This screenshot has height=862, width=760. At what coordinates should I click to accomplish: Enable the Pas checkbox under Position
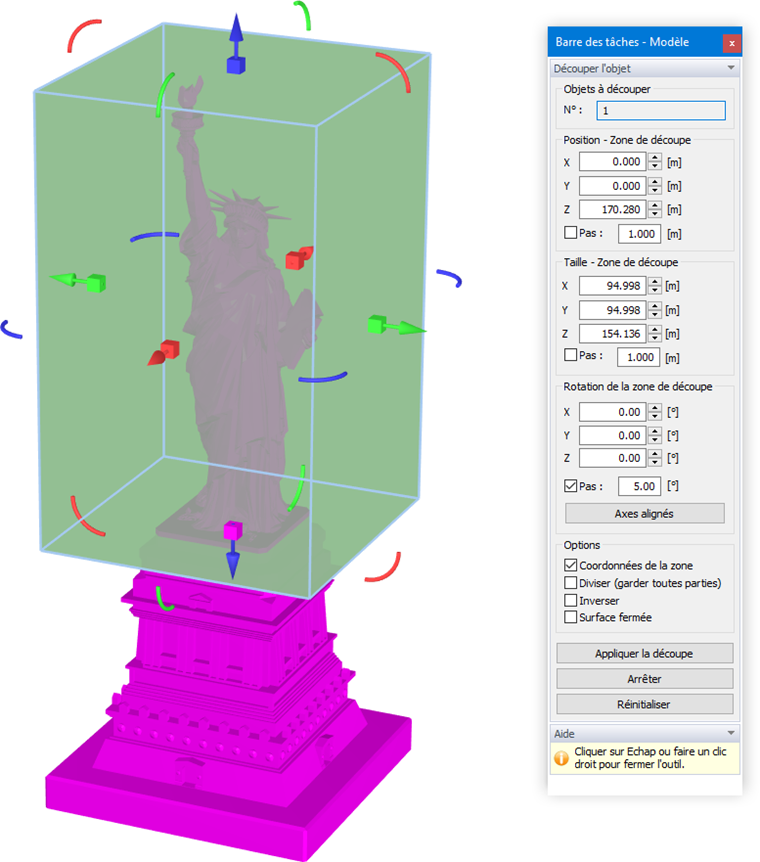click(570, 233)
